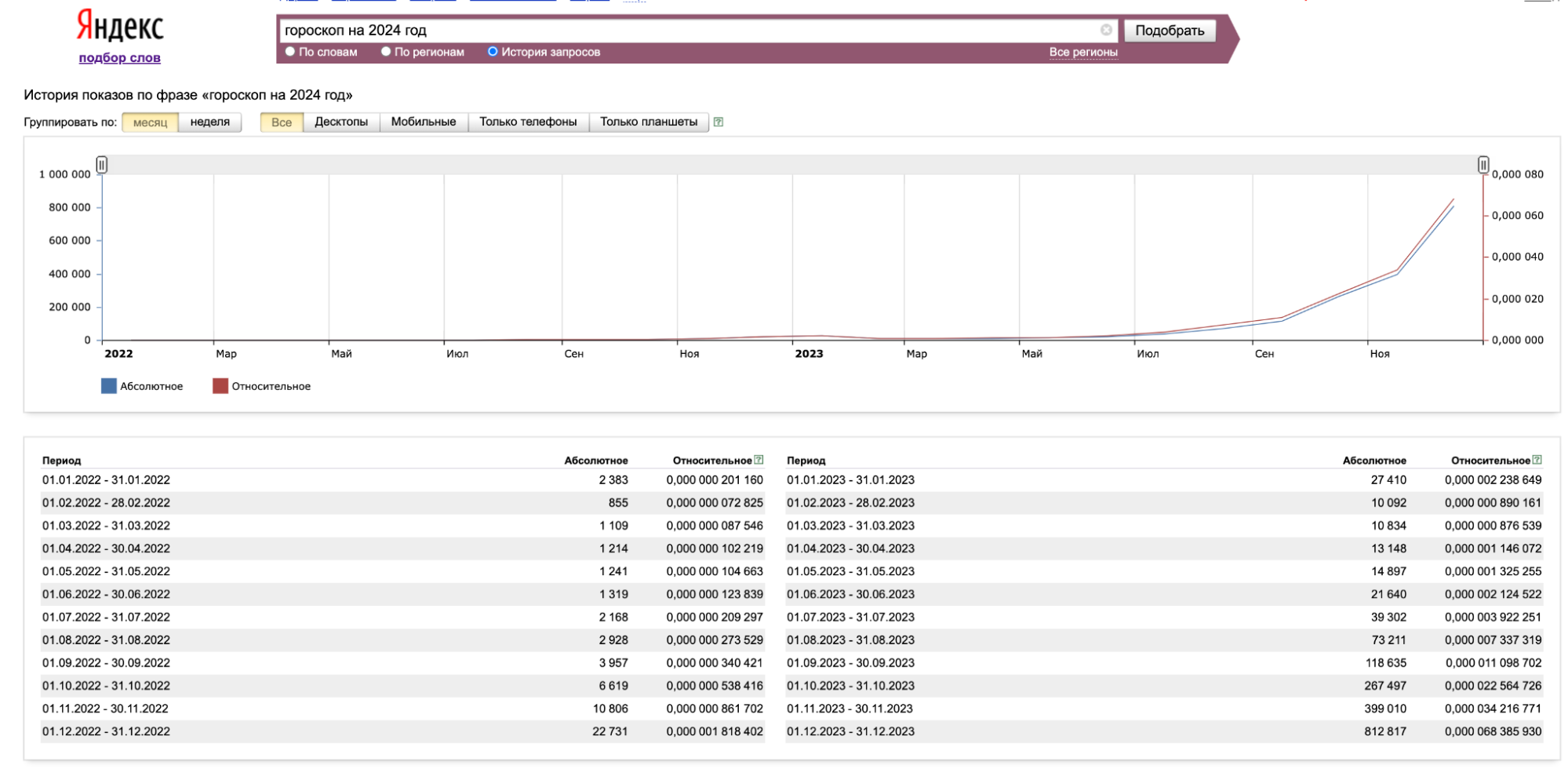The height and width of the screenshot is (769, 1568).
Task: Click the Ноя label under 2023 section
Action: (1380, 354)
